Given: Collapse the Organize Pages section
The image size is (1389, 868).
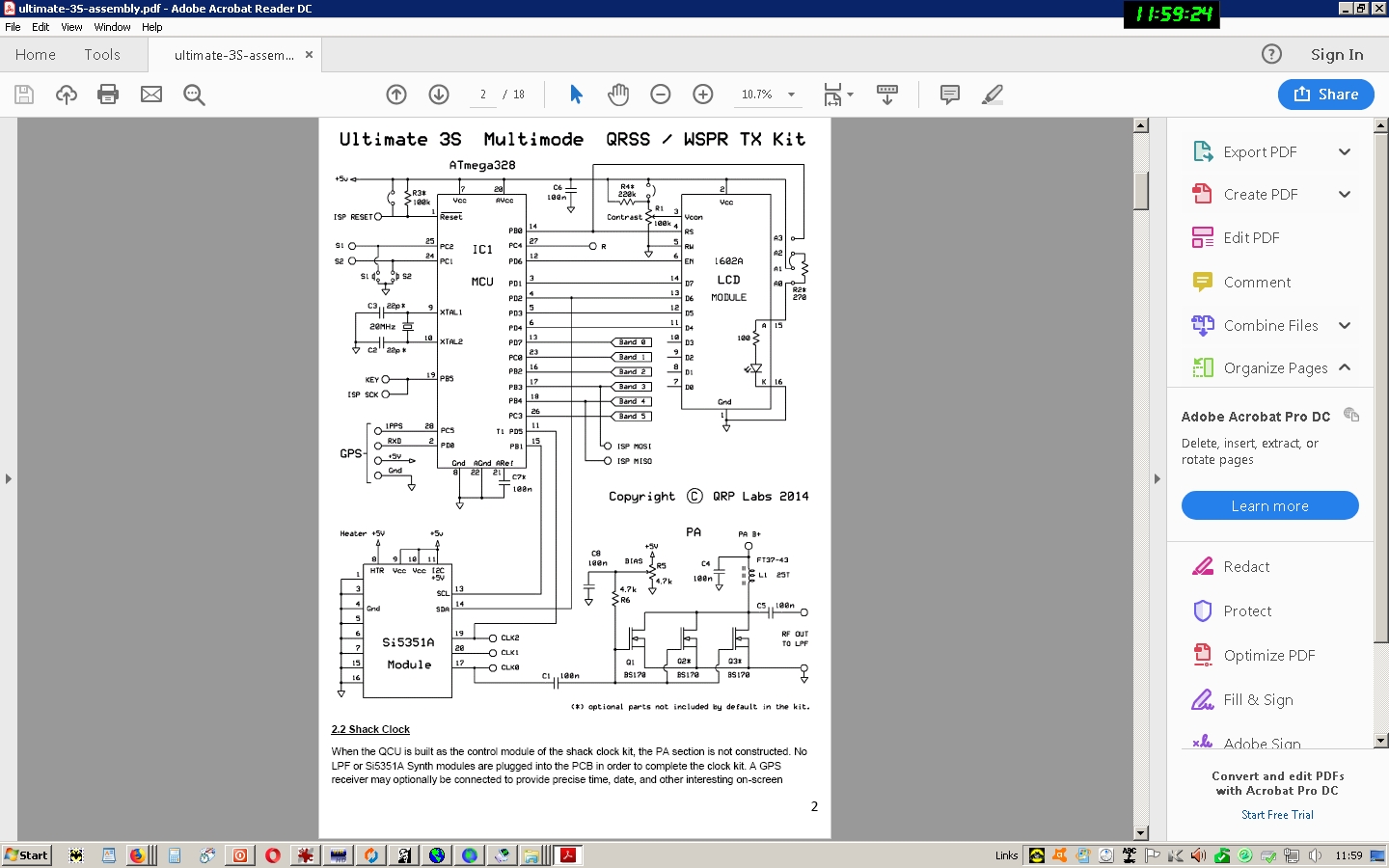Looking at the screenshot, I should point(1345,368).
